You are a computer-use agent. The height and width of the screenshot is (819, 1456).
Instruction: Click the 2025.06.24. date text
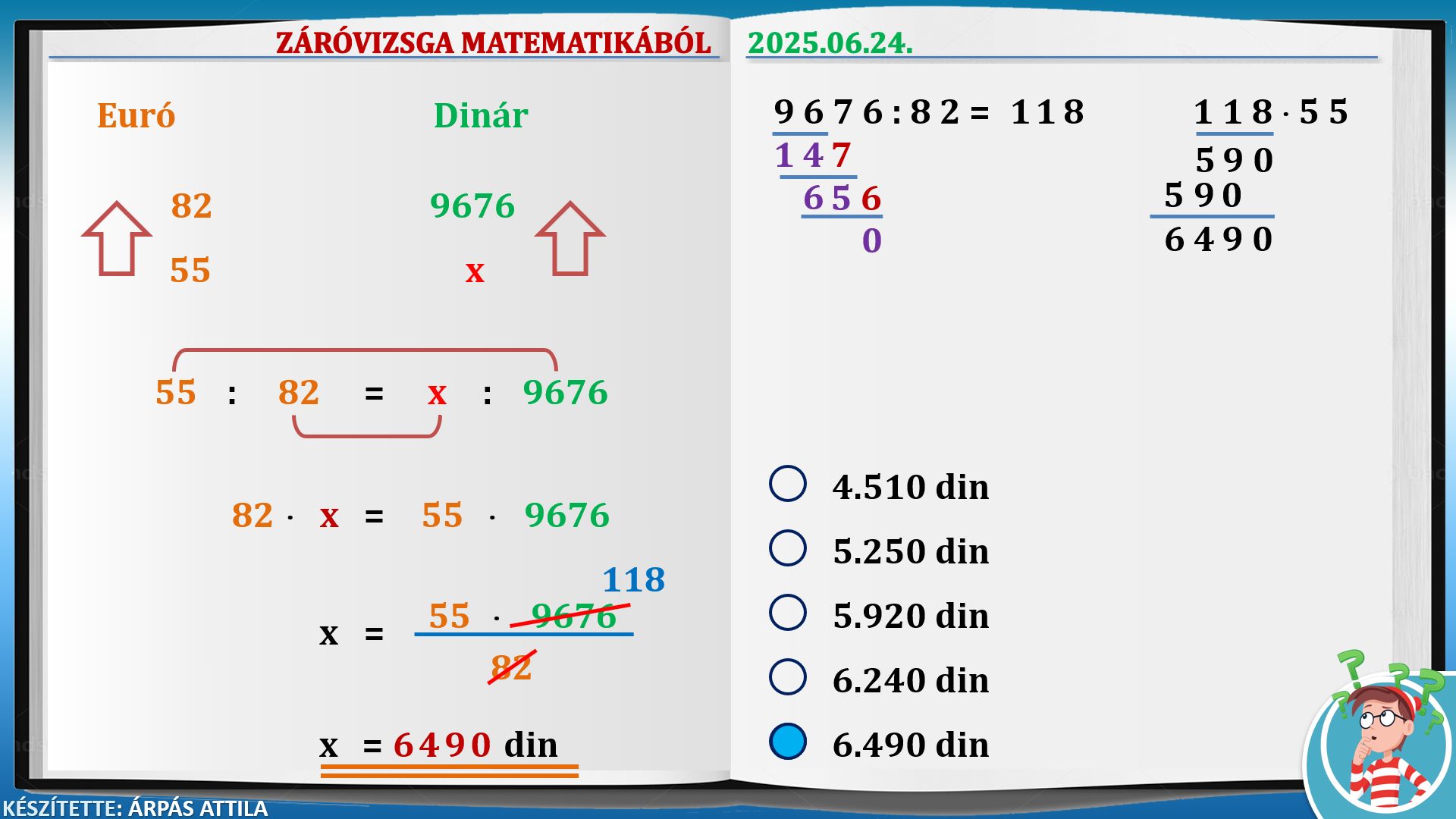tap(830, 43)
